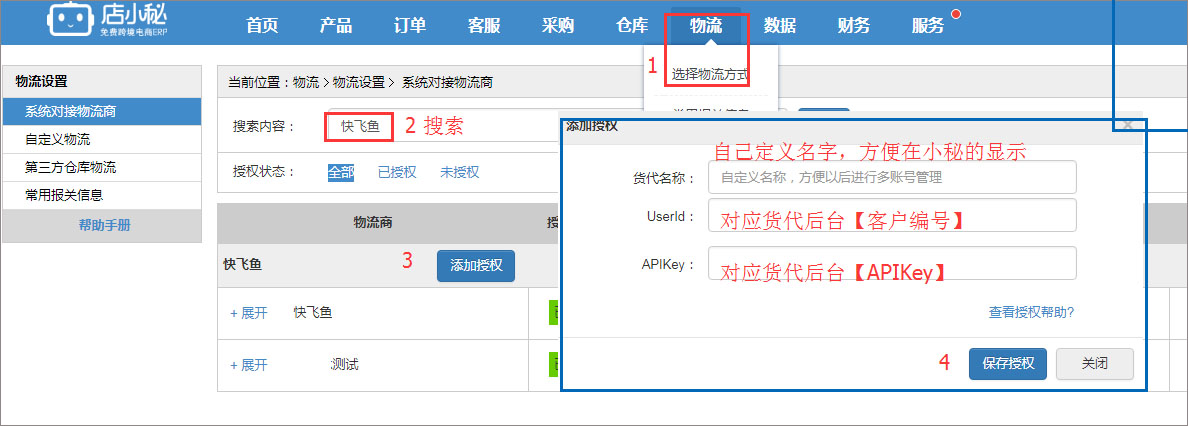The height and width of the screenshot is (426, 1188).
Task: Open the 财务 menu
Action: tap(854, 25)
